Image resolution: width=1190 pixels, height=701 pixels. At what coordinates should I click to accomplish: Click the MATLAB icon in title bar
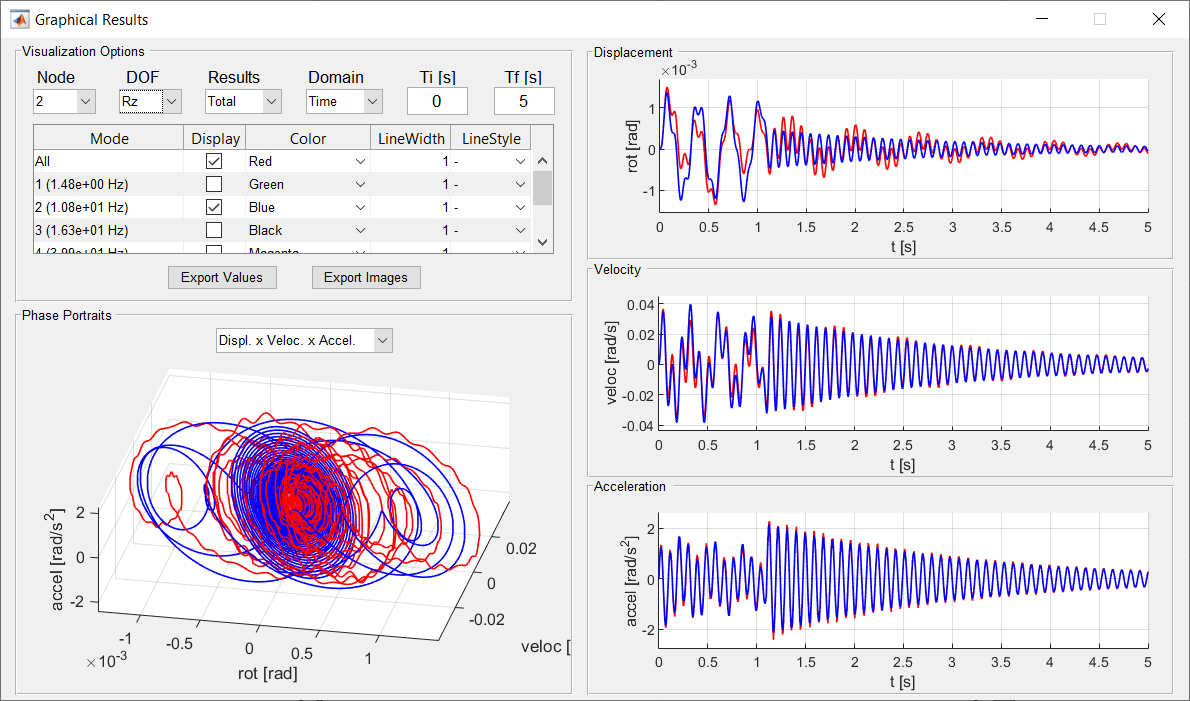click(x=19, y=18)
